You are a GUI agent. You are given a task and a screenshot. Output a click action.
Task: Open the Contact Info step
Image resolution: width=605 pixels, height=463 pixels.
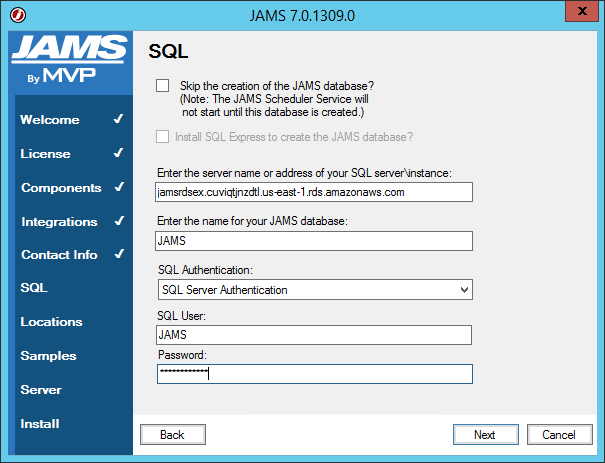point(59,255)
